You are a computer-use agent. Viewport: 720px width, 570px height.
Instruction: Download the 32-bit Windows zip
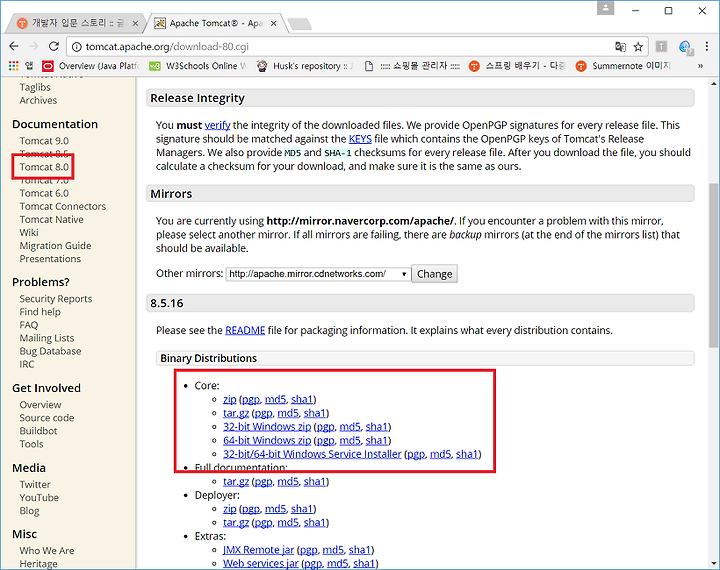point(267,427)
